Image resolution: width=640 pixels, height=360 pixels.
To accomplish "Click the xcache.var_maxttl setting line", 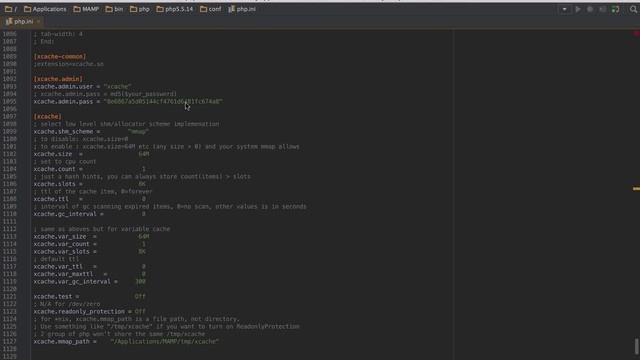I will coord(90,274).
